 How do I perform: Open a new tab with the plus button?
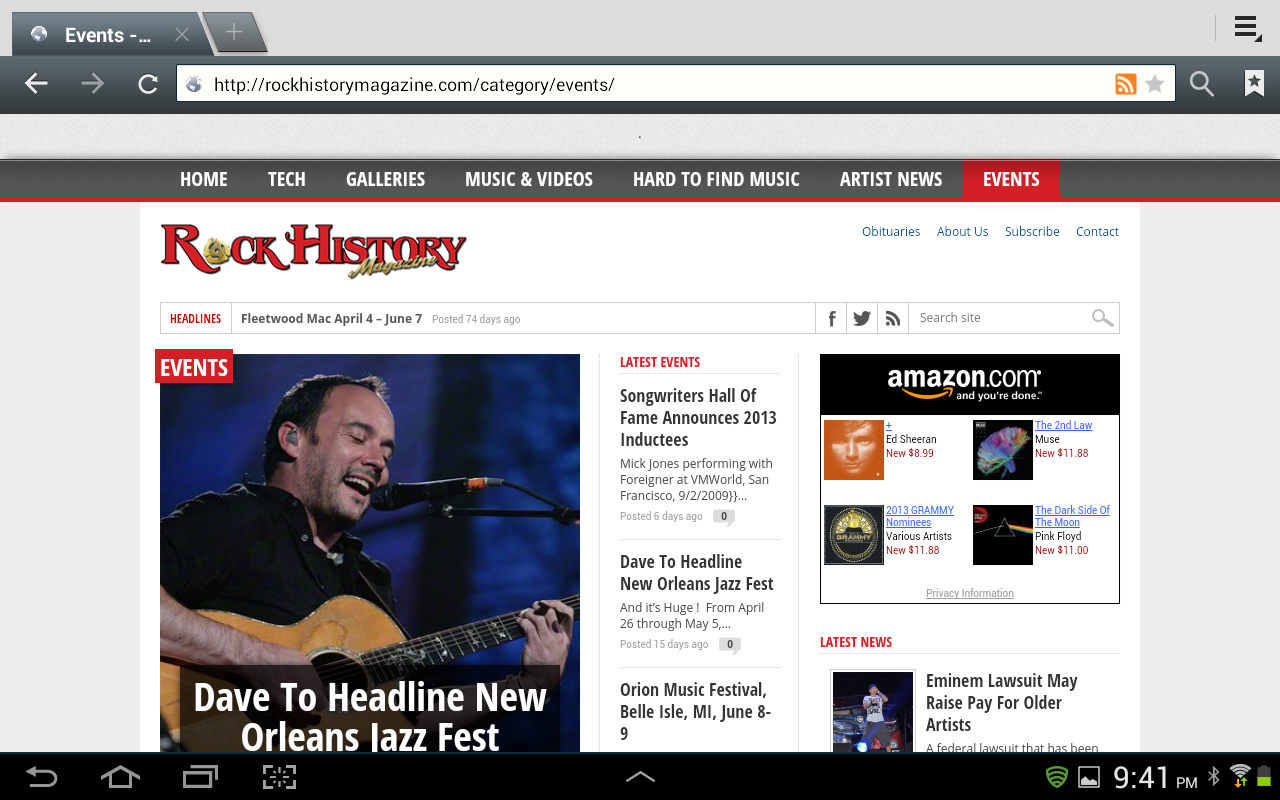[234, 32]
